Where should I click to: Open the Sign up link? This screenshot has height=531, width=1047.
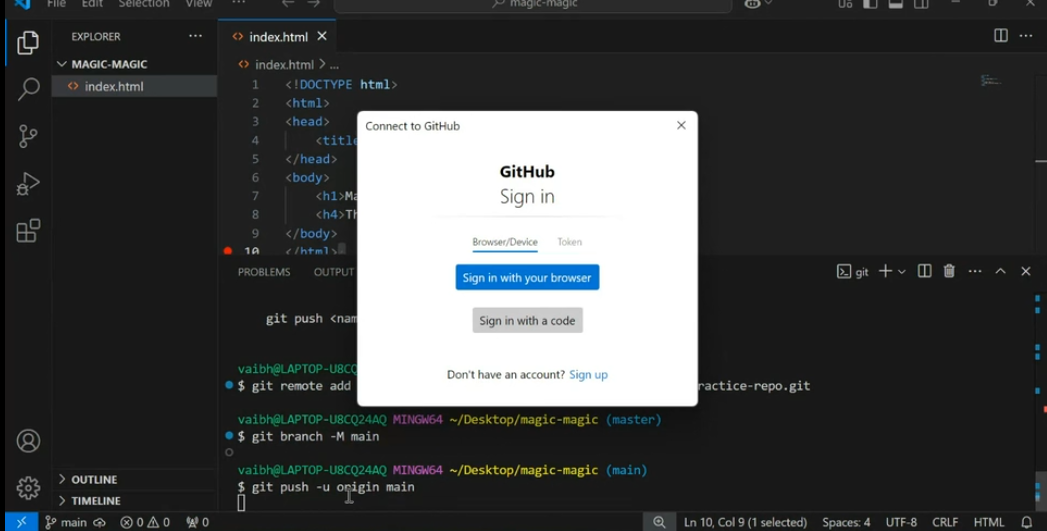point(588,375)
